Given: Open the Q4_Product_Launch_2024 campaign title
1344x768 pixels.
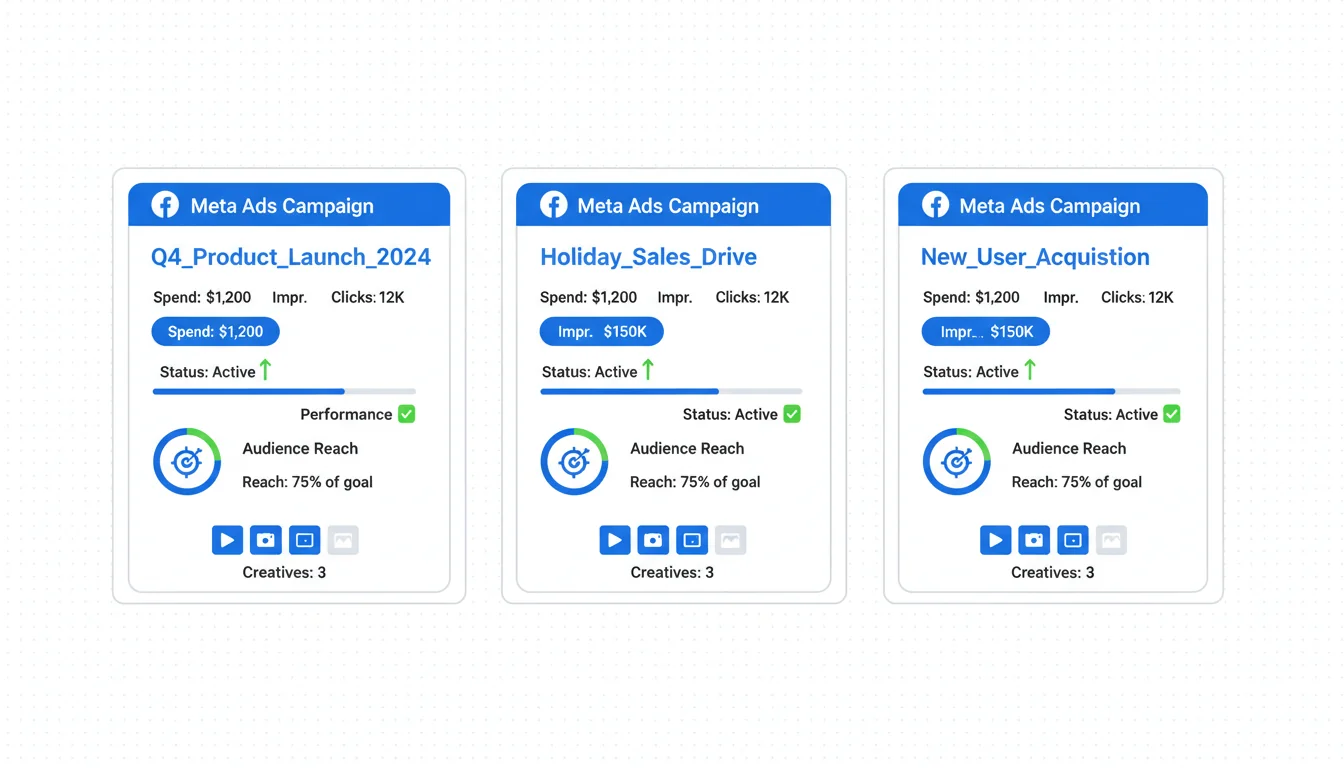Looking at the screenshot, I should pos(290,257).
